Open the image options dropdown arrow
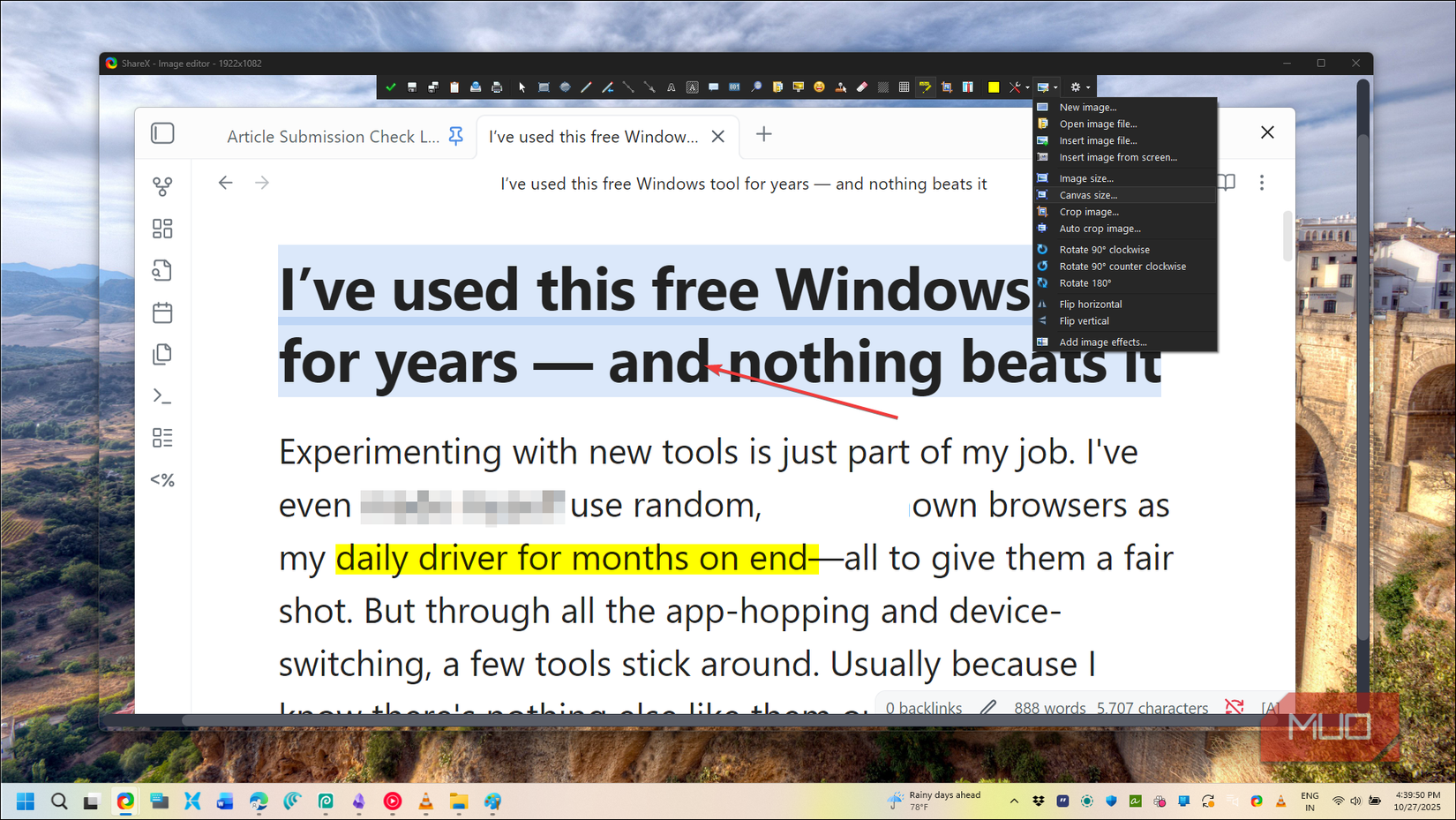 click(x=1057, y=87)
